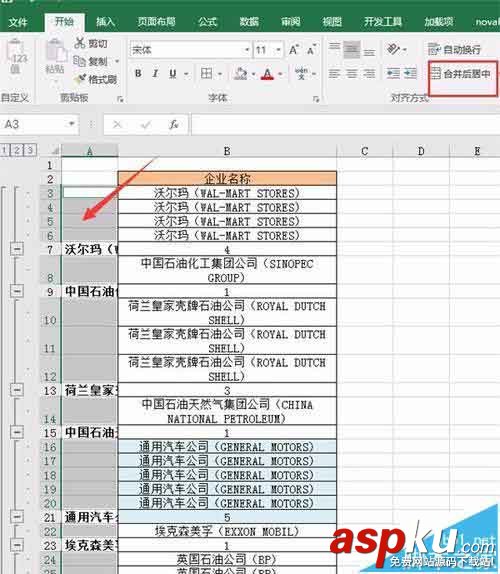Click the Insert Function fx icon
The height and width of the screenshot is (574, 500).
[174, 124]
